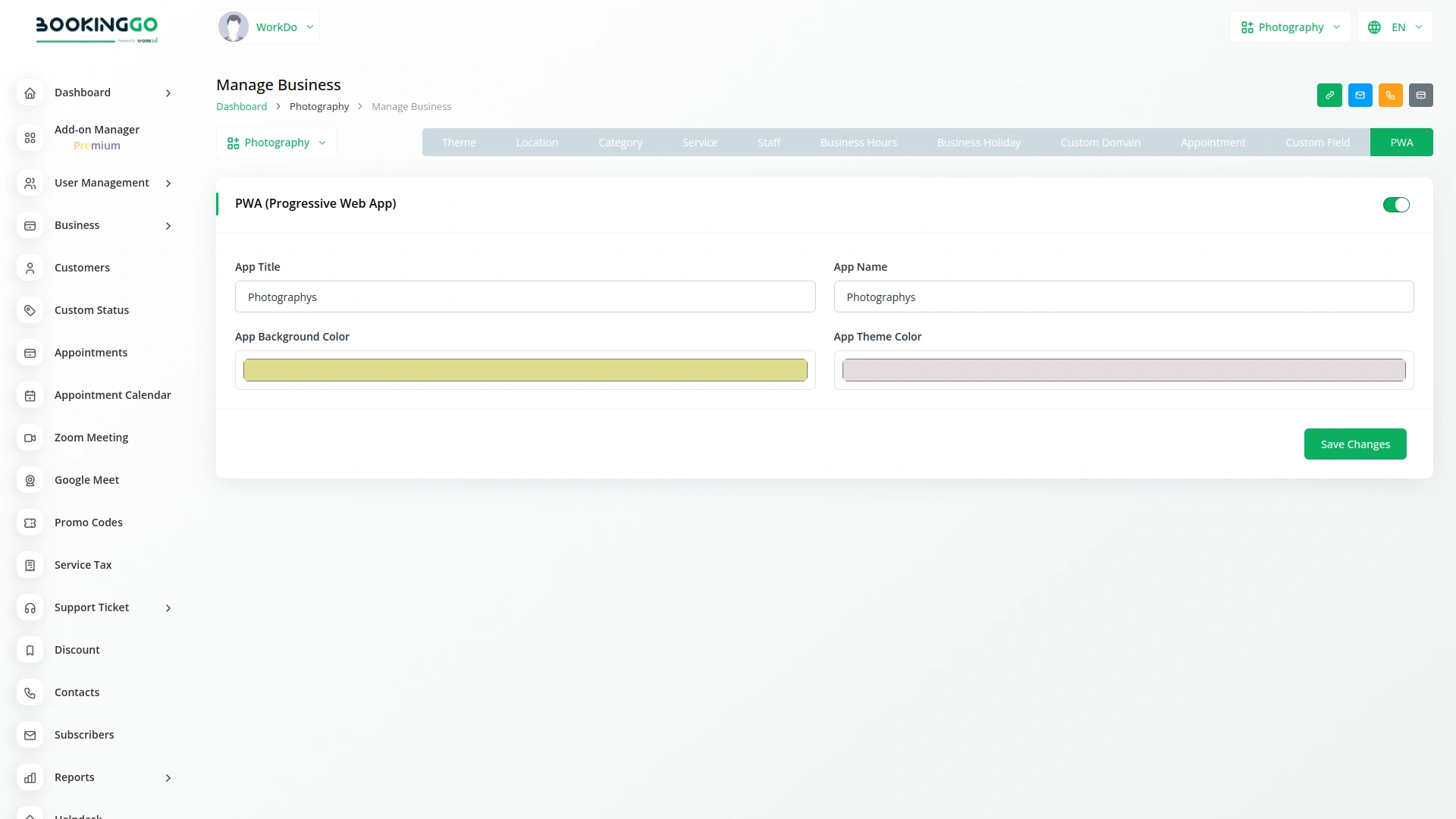Expand the Reports sidebar section
1456x819 pixels.
tap(168, 778)
